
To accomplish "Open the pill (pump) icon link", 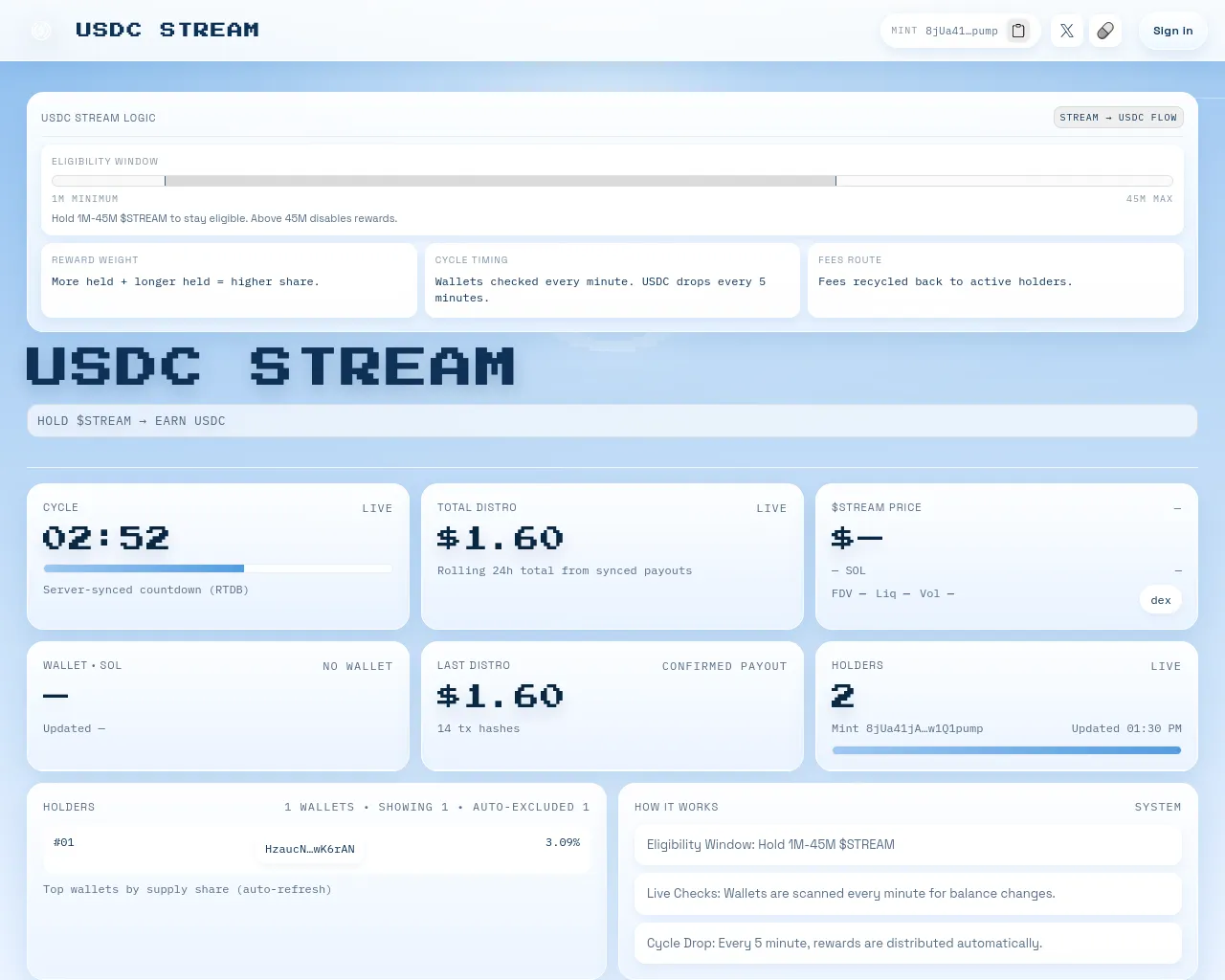I will [x=1105, y=31].
